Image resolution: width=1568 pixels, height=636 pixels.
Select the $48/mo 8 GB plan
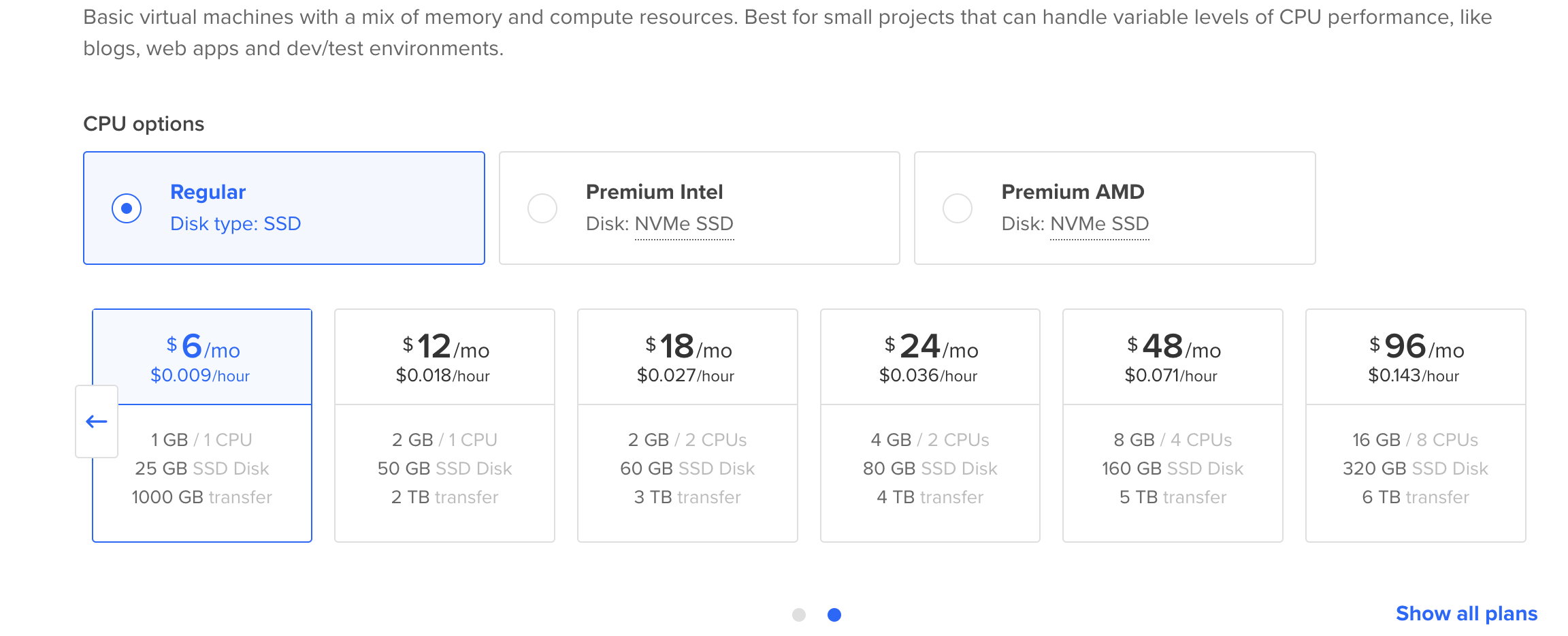pos(1173,425)
